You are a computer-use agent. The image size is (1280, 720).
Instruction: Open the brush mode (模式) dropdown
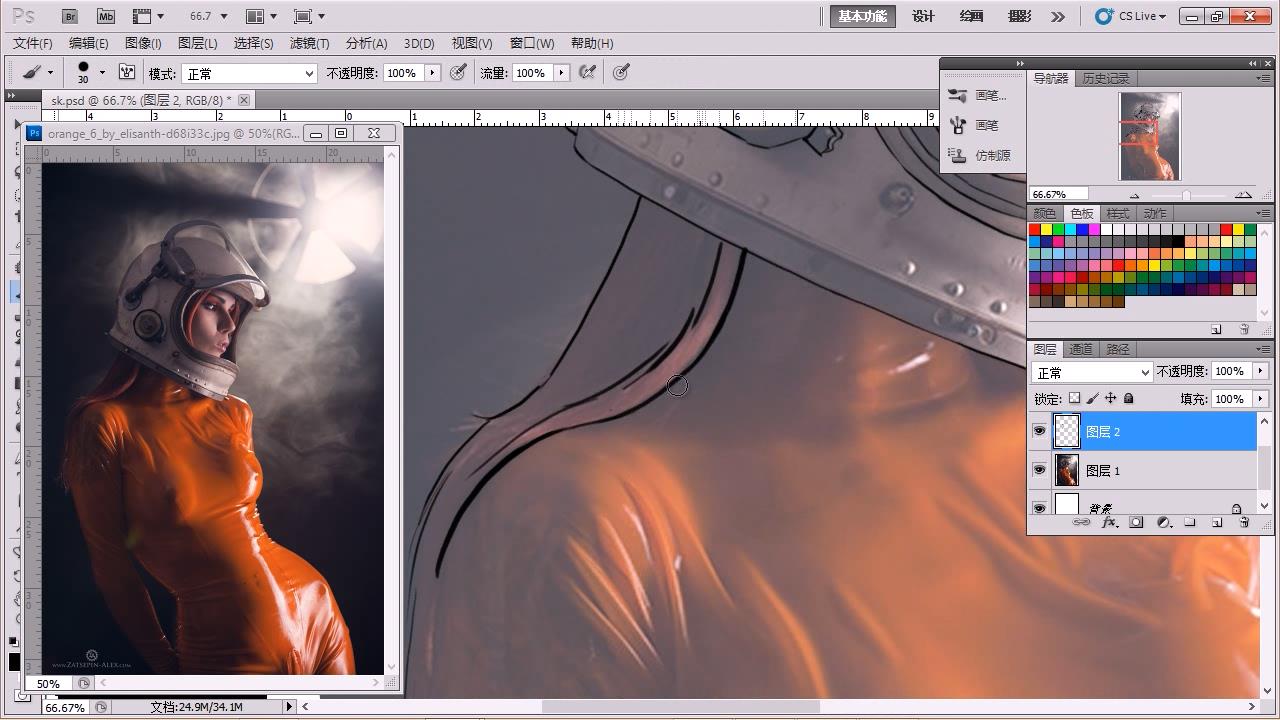(x=248, y=73)
